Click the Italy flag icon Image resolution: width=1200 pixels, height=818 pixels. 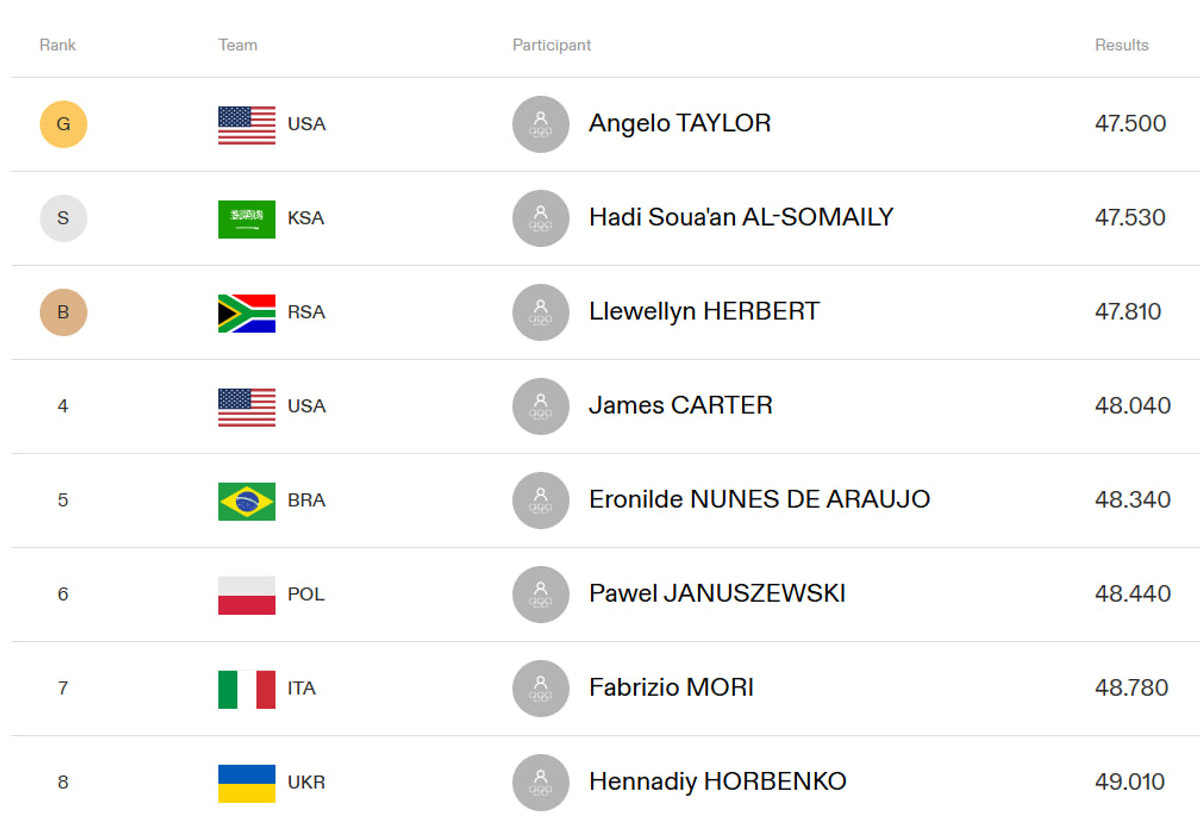coord(246,688)
